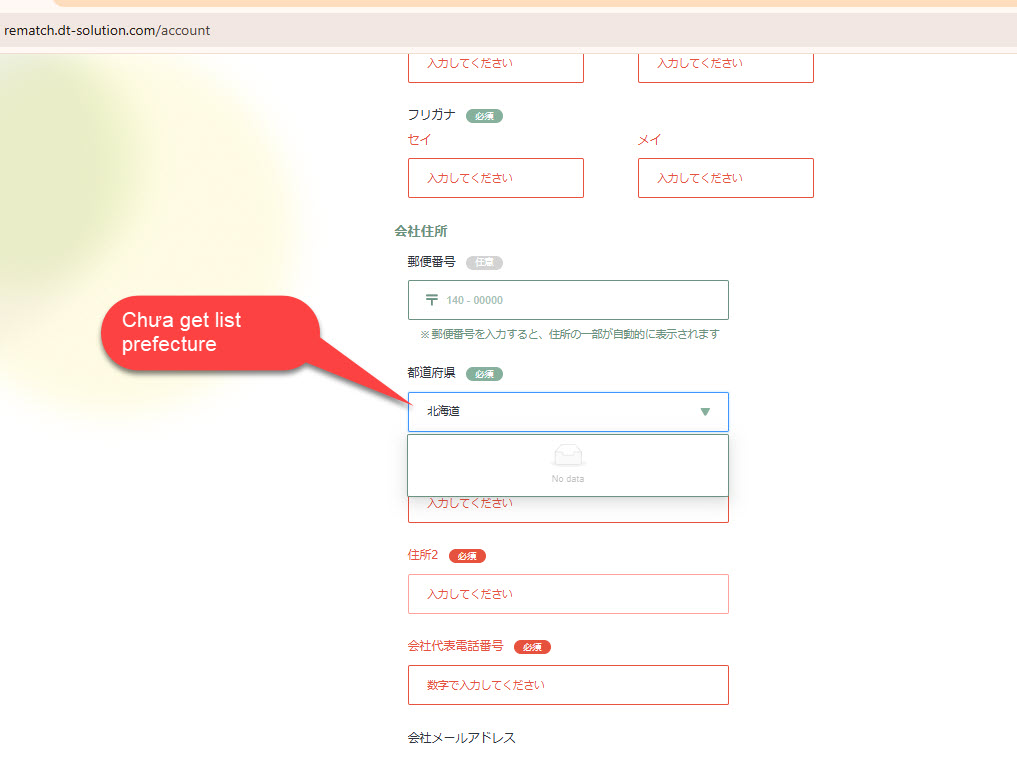Click the 会社代表電話番号 phone number input

pos(568,685)
